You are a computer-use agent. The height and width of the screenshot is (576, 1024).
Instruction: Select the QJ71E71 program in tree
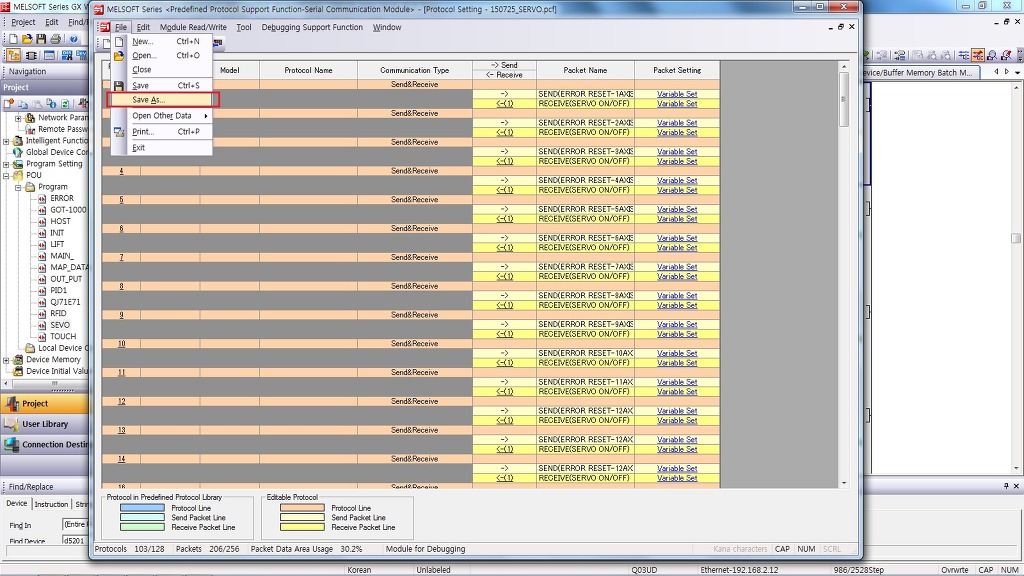coord(65,302)
